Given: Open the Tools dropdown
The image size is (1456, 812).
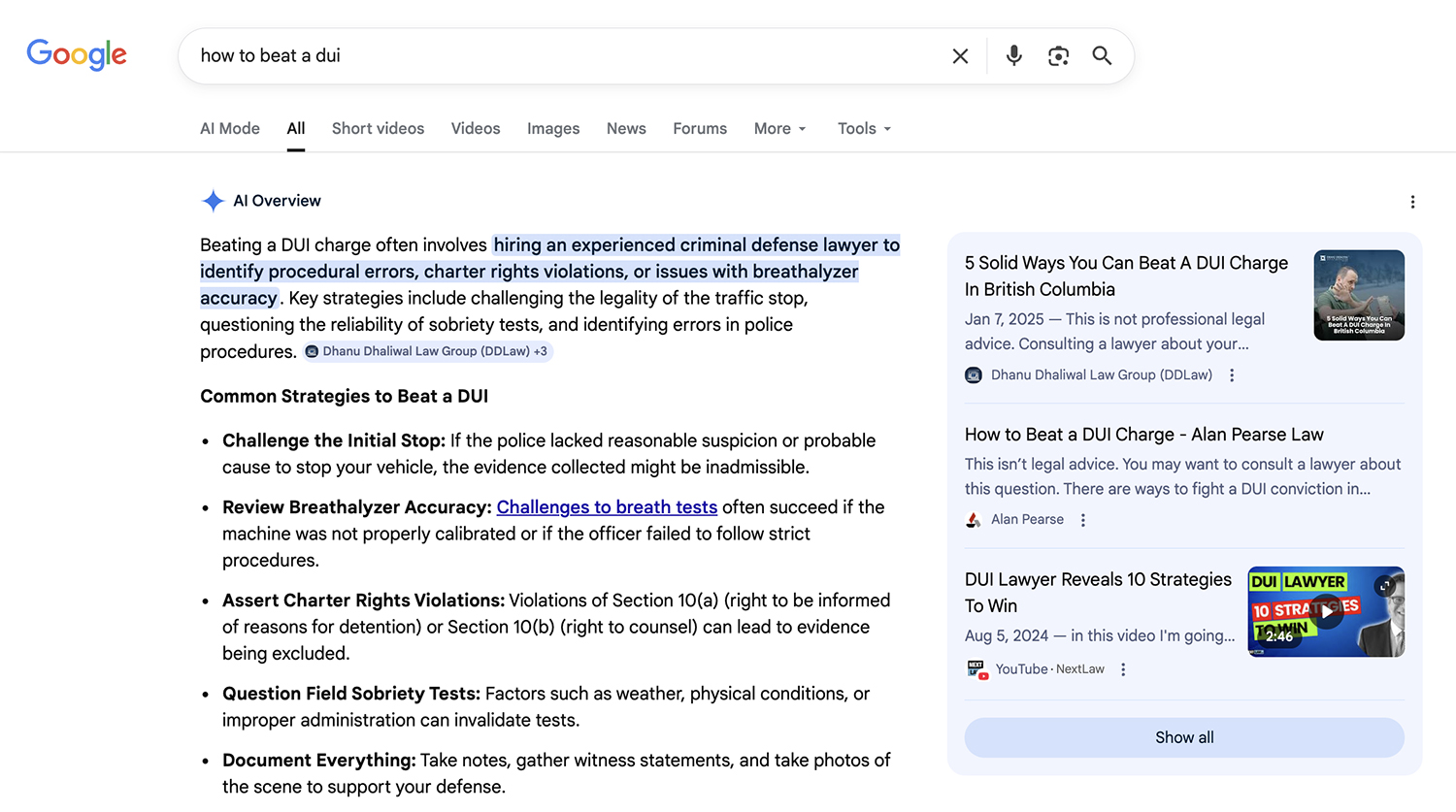Looking at the screenshot, I should [x=863, y=128].
